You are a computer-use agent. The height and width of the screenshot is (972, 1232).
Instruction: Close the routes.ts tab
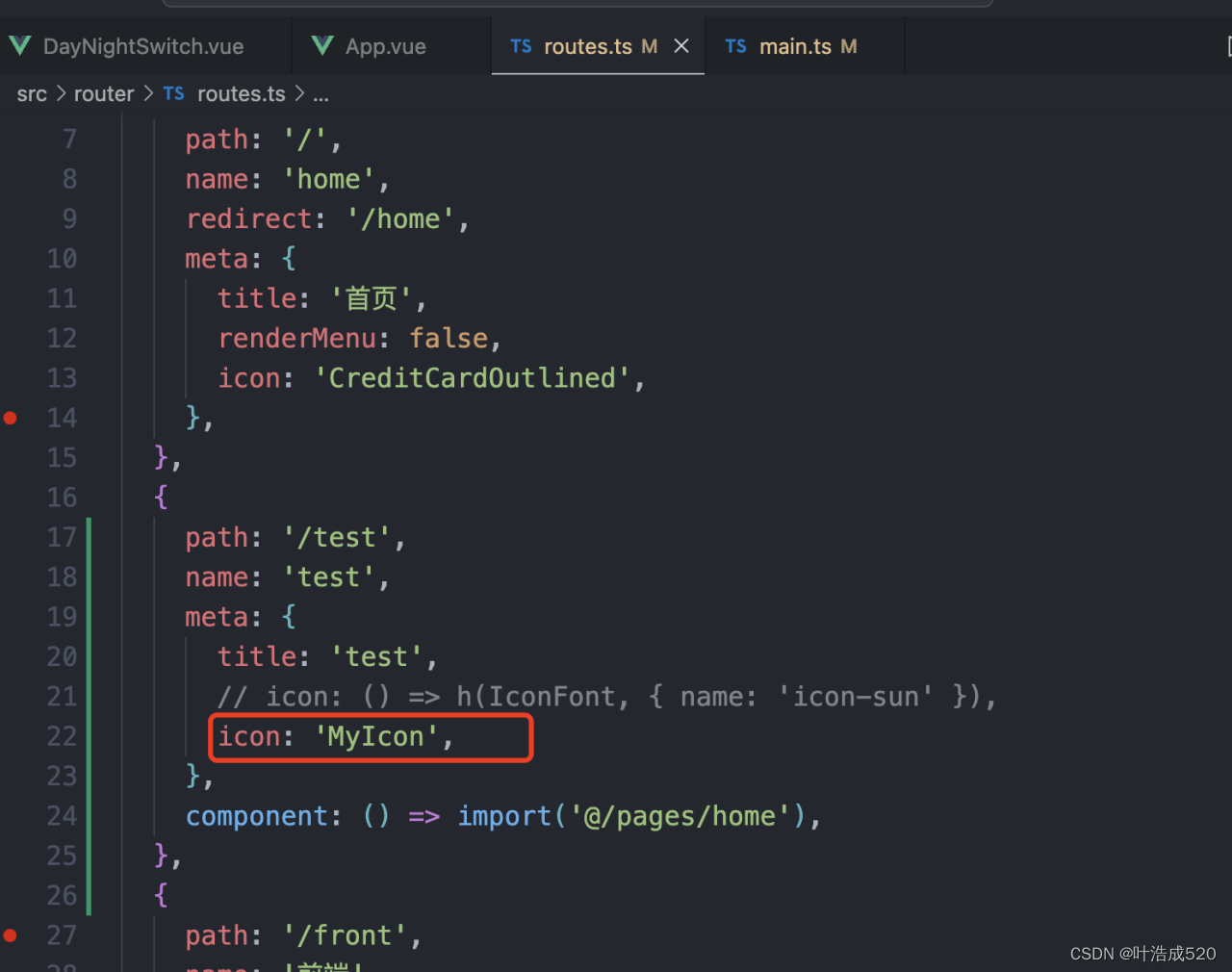681,46
